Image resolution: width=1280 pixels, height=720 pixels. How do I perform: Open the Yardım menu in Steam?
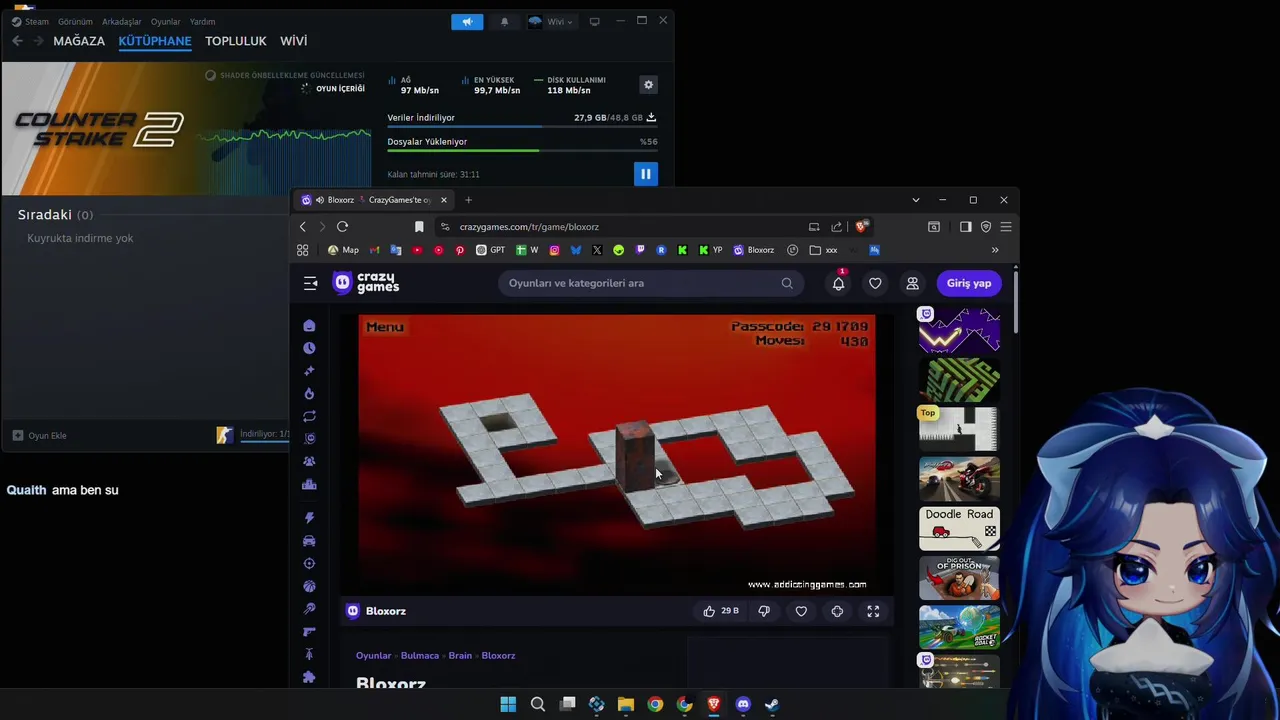tap(202, 21)
